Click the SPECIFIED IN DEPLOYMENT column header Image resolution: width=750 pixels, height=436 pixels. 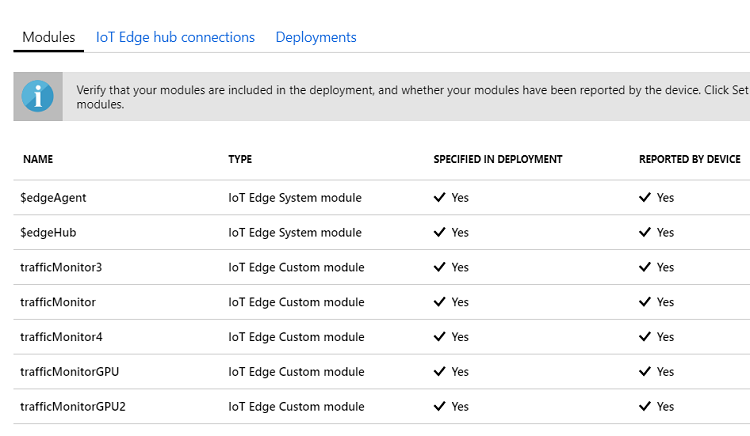(x=498, y=159)
